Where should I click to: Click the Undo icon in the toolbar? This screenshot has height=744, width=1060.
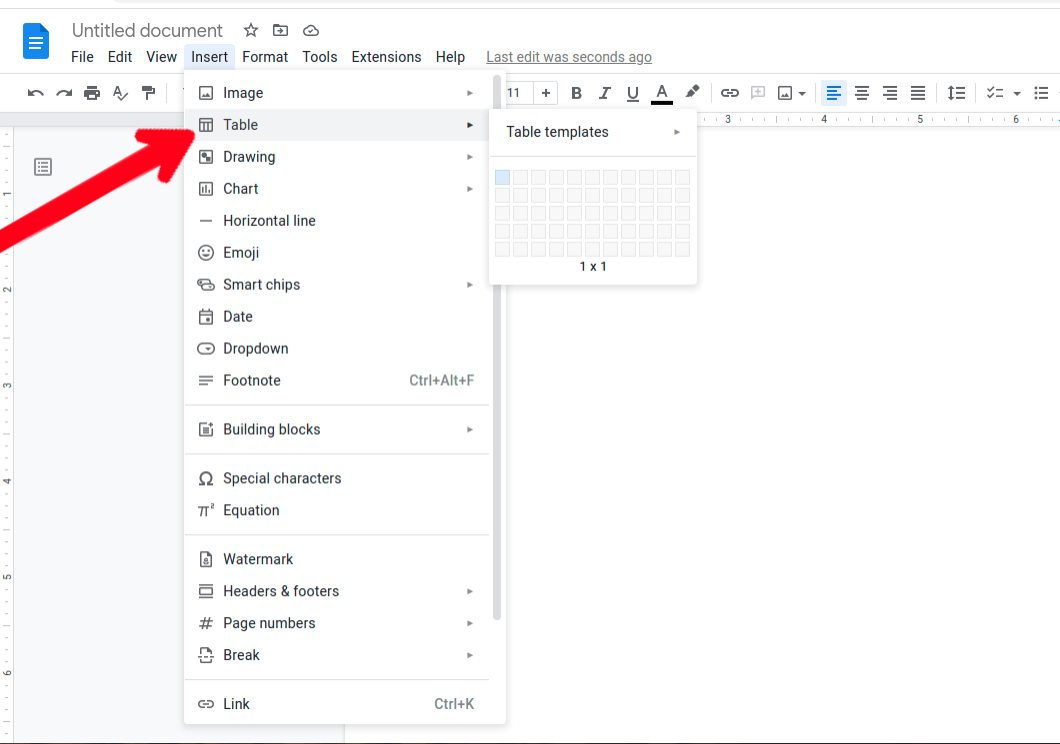click(x=35, y=92)
